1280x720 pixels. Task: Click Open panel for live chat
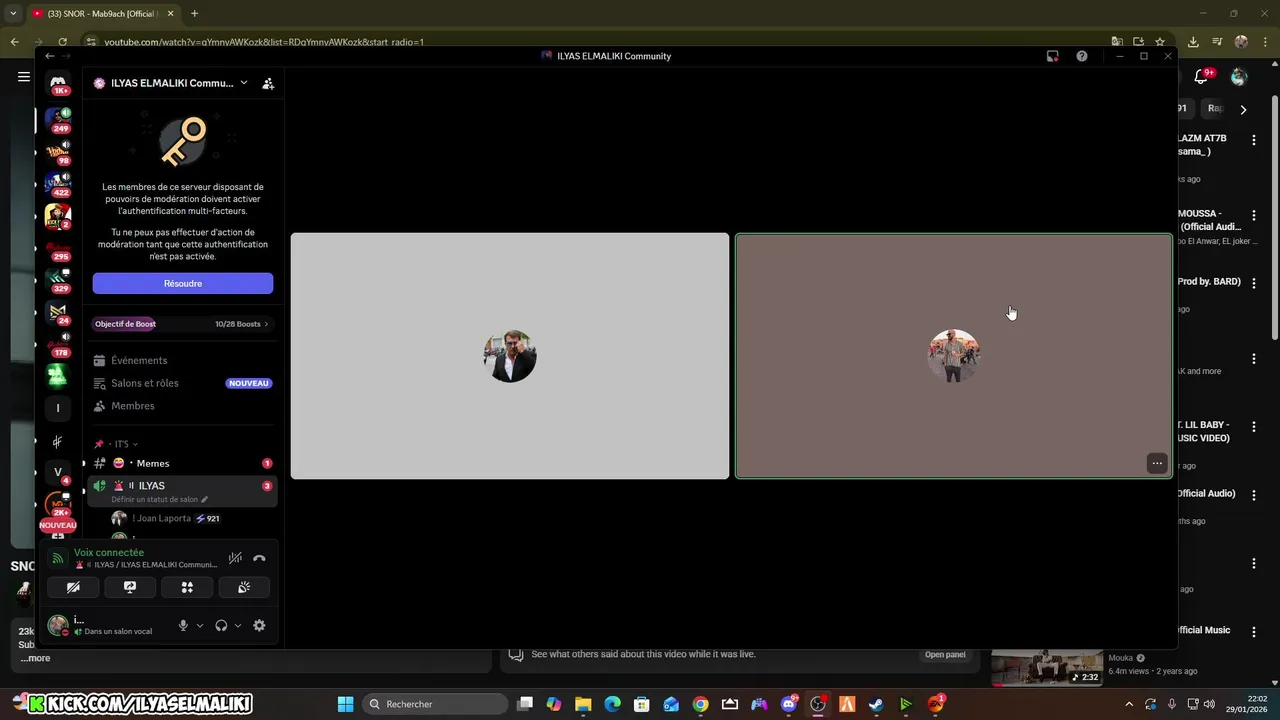(945, 655)
